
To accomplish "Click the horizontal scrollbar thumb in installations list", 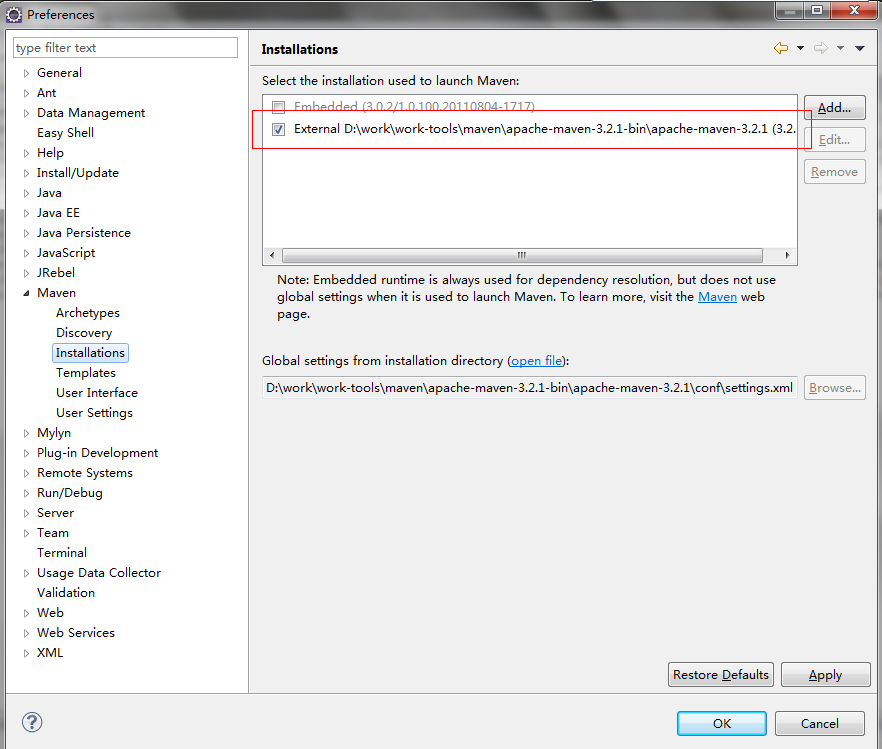I will [x=522, y=255].
